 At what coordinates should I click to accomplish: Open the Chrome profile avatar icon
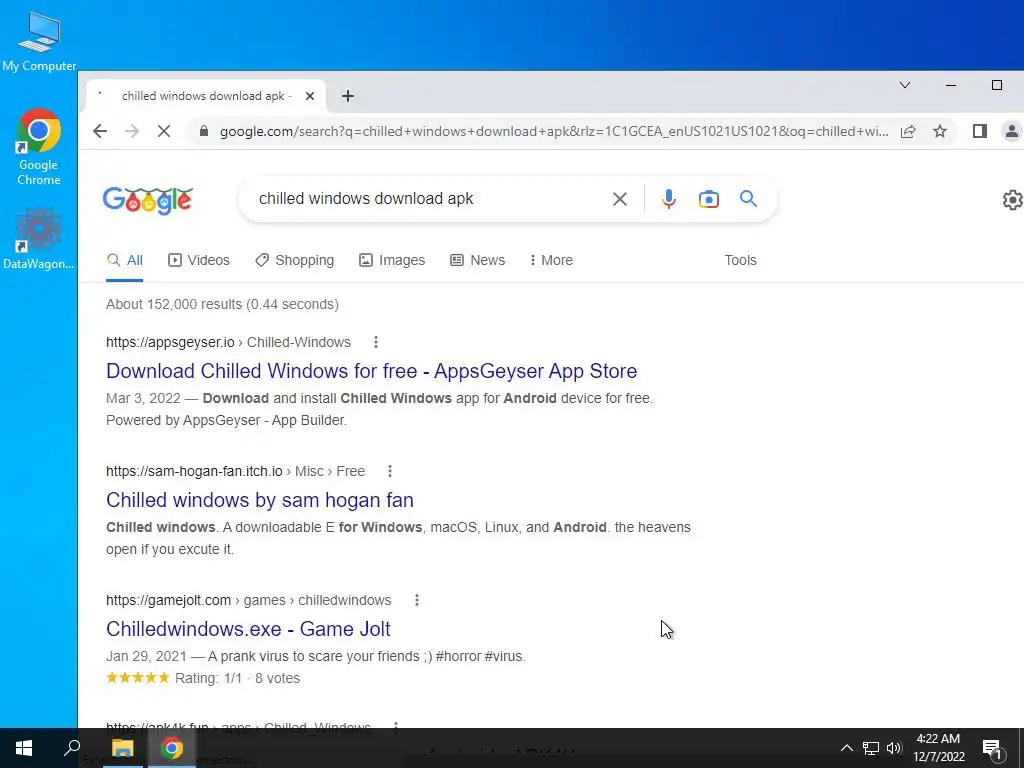click(x=1012, y=131)
